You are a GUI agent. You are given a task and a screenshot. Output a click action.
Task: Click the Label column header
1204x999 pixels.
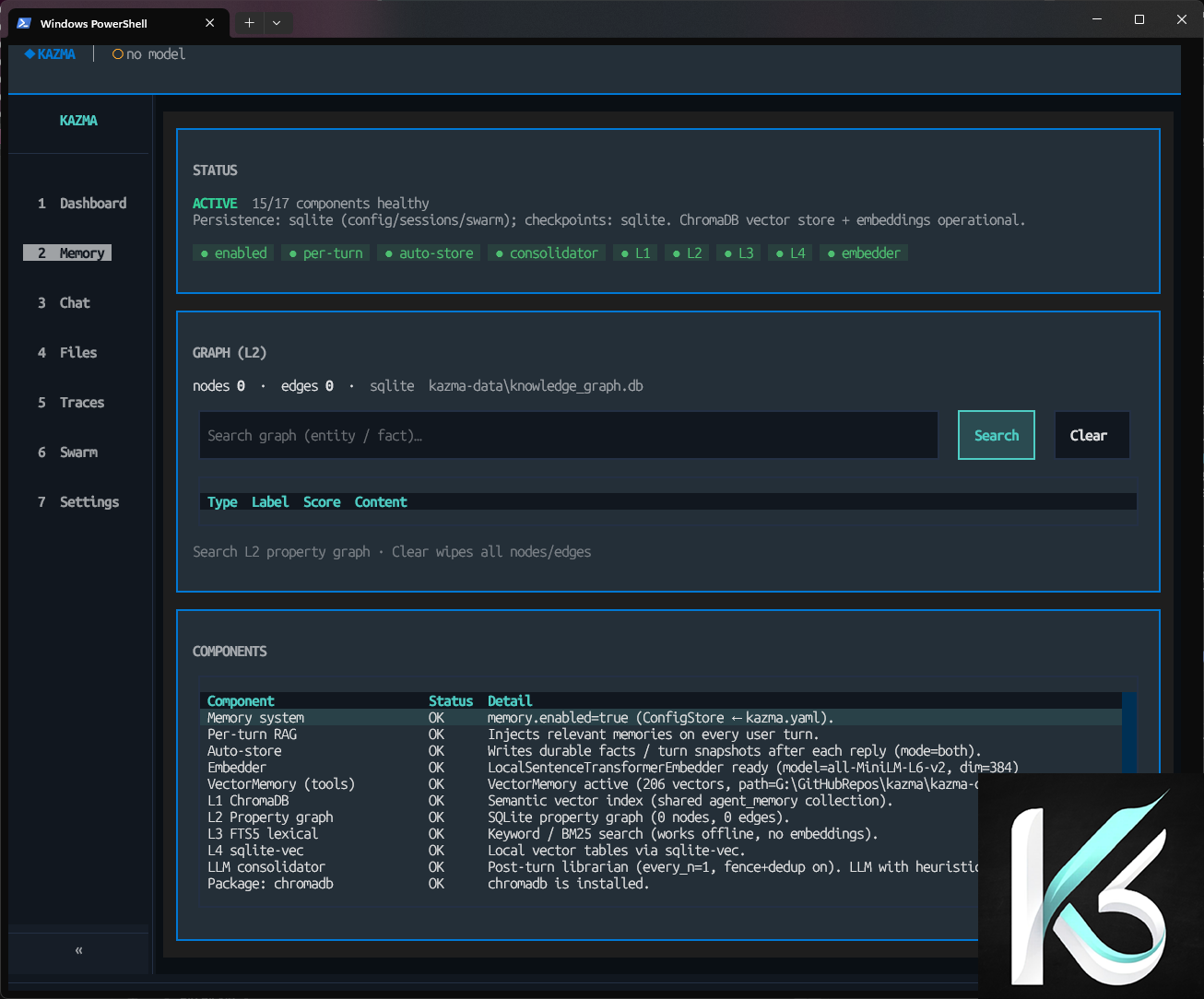tap(270, 502)
